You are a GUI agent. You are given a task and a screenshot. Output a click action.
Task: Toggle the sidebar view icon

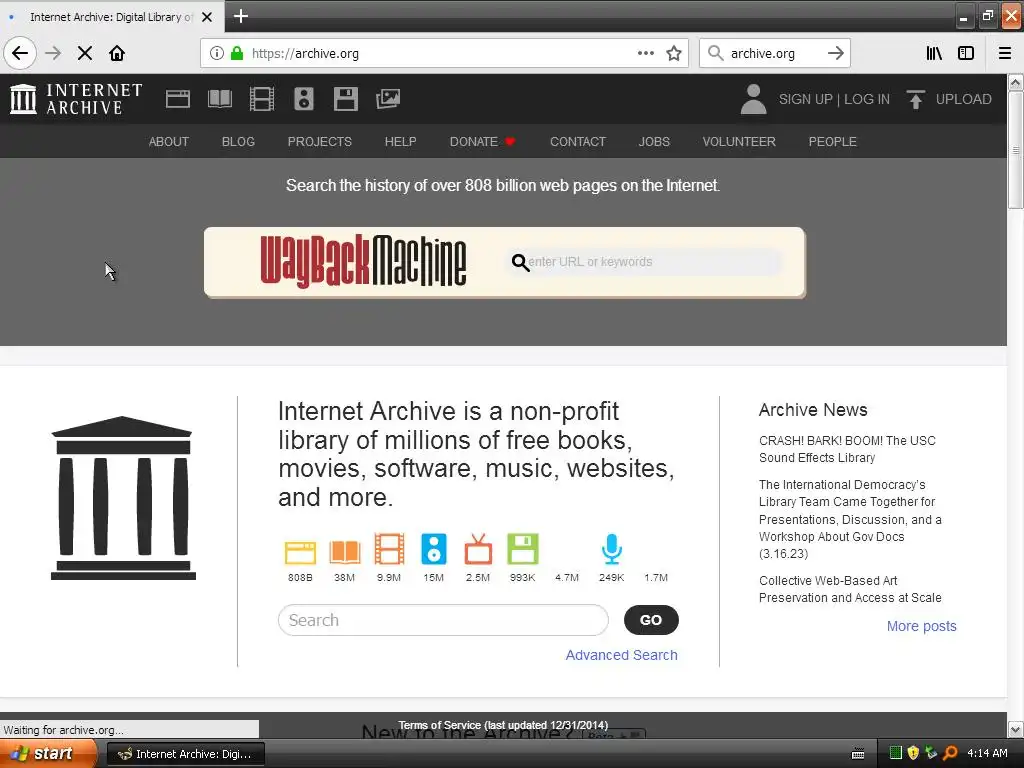click(x=966, y=53)
